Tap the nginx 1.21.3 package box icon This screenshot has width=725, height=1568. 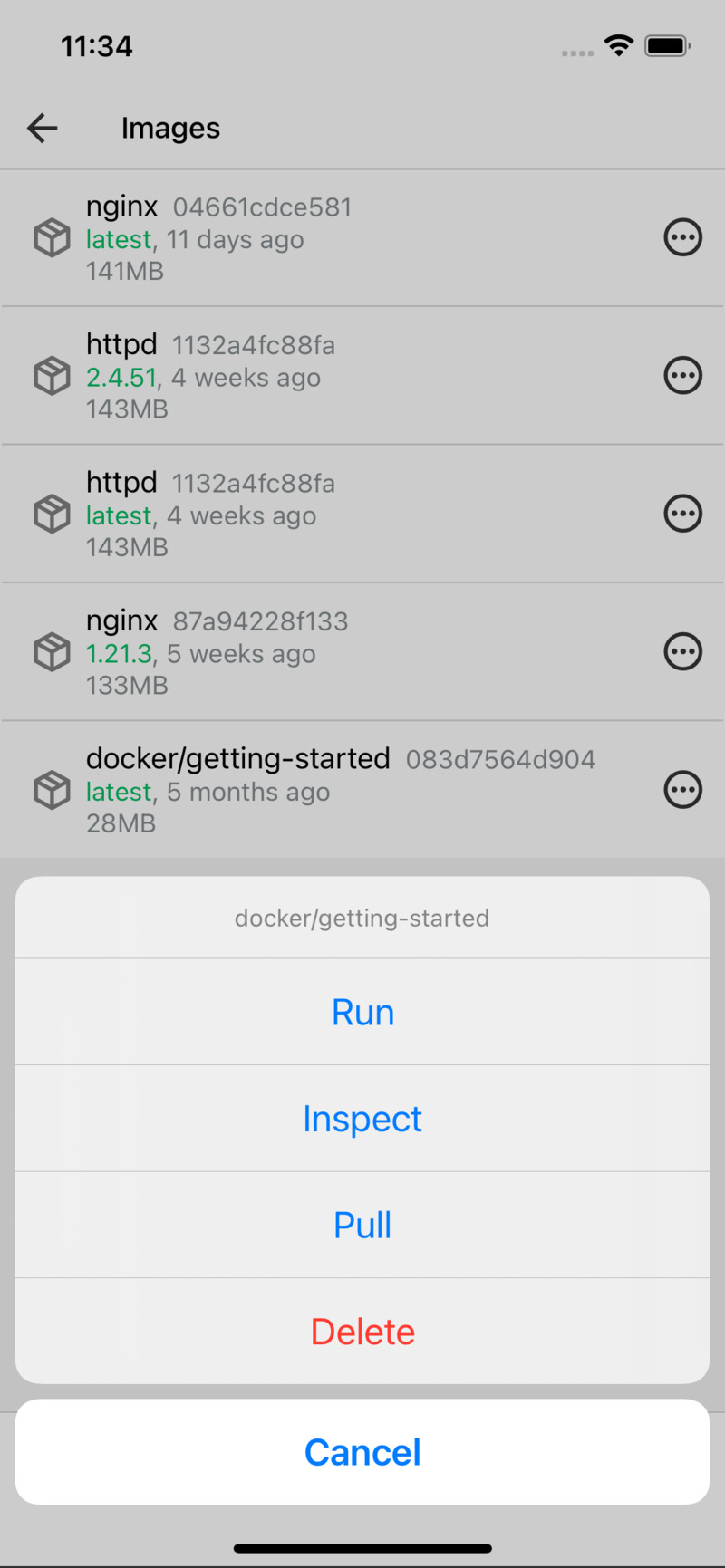click(52, 652)
